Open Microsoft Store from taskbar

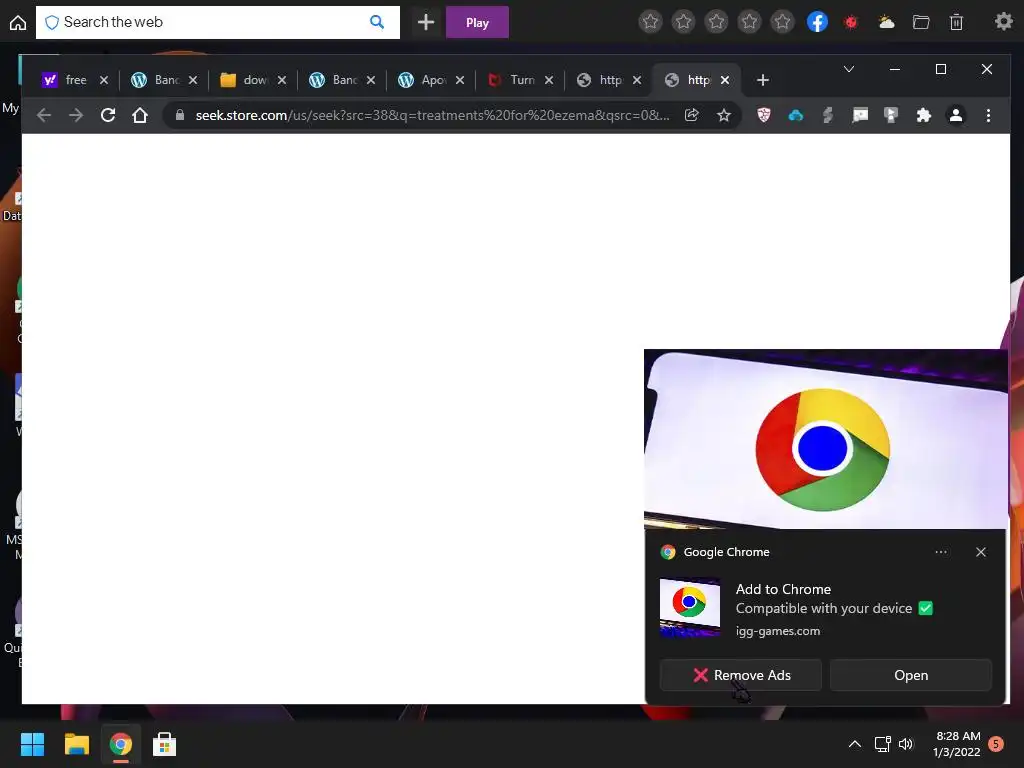click(x=164, y=744)
